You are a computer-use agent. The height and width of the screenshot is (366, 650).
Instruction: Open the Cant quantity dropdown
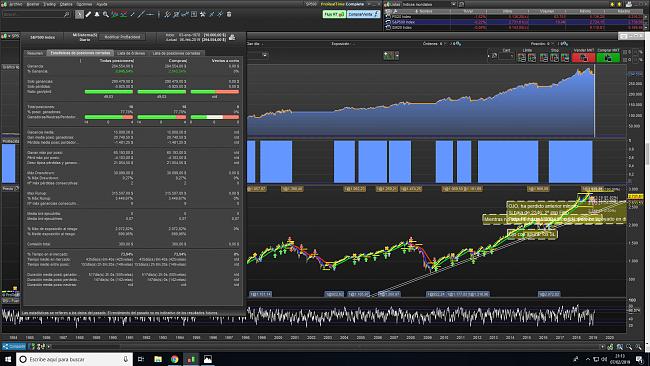click(506, 56)
